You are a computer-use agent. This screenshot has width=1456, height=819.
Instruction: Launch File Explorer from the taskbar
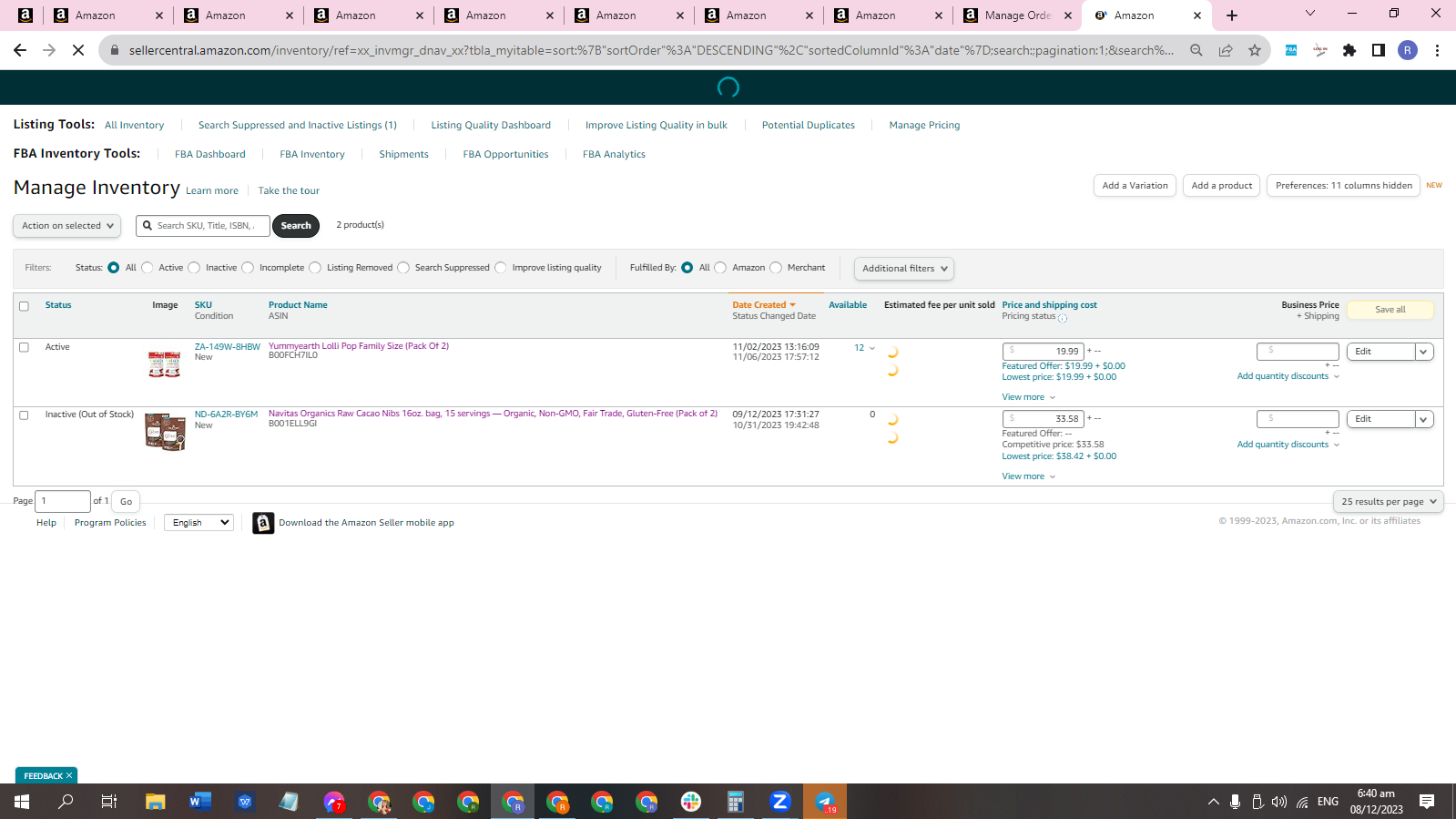156,802
